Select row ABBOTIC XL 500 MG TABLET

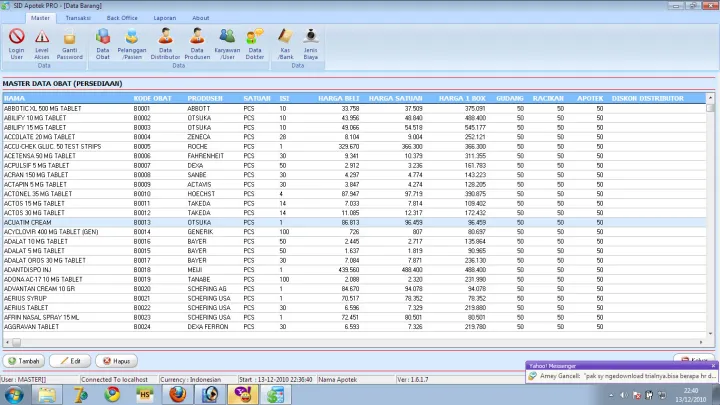pos(354,109)
